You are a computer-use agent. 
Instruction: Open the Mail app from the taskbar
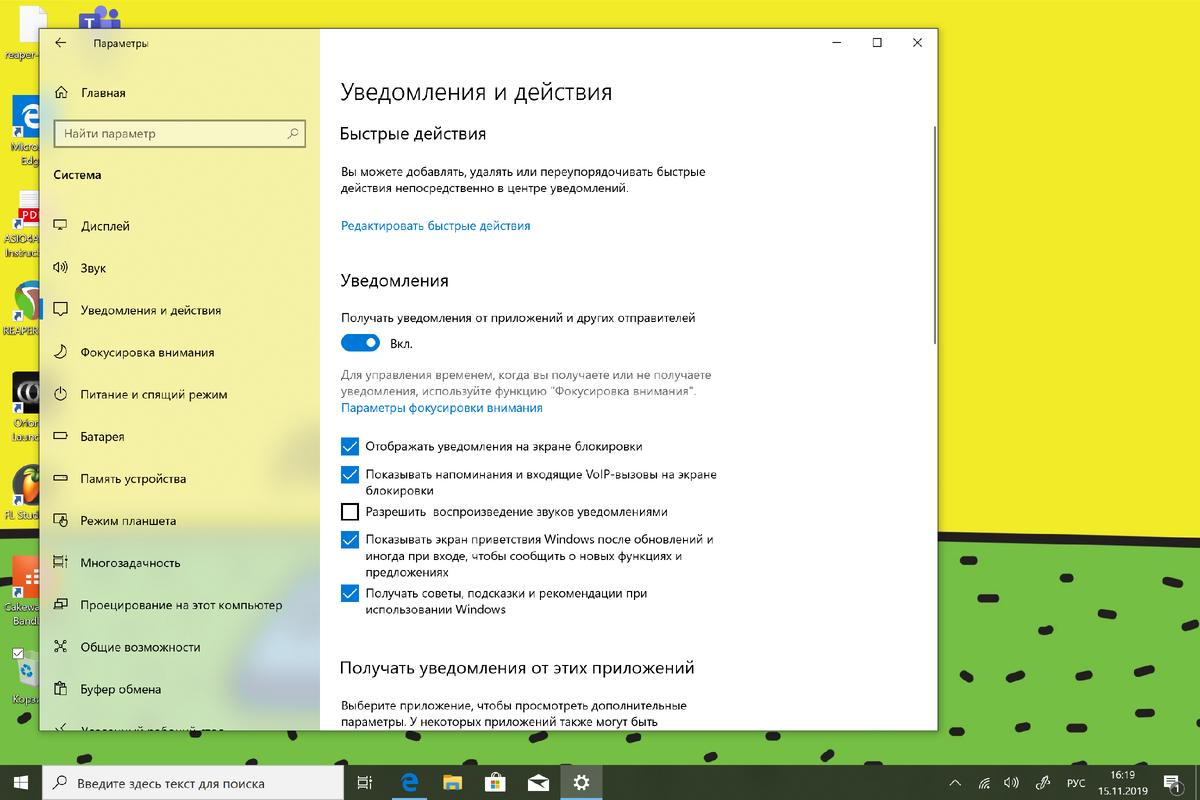[x=538, y=783]
